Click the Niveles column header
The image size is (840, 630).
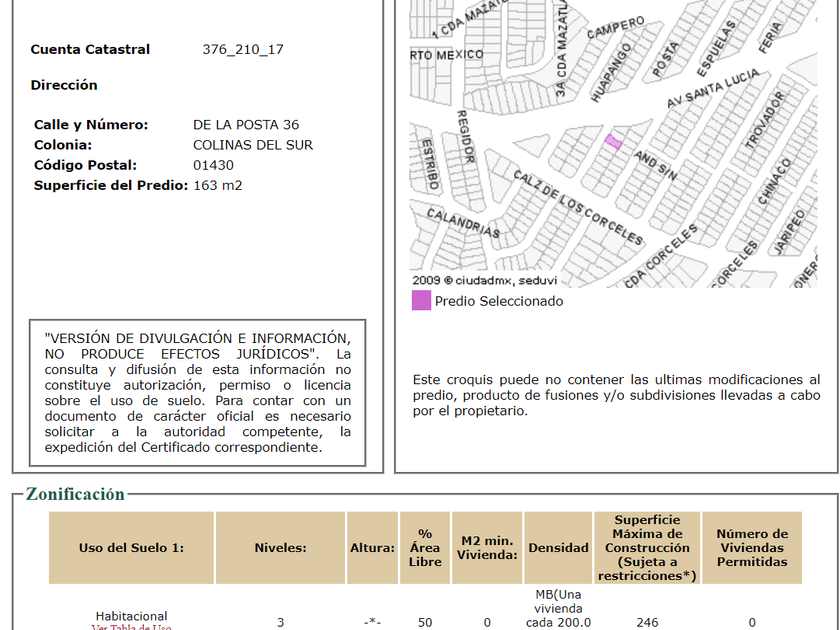[280, 548]
